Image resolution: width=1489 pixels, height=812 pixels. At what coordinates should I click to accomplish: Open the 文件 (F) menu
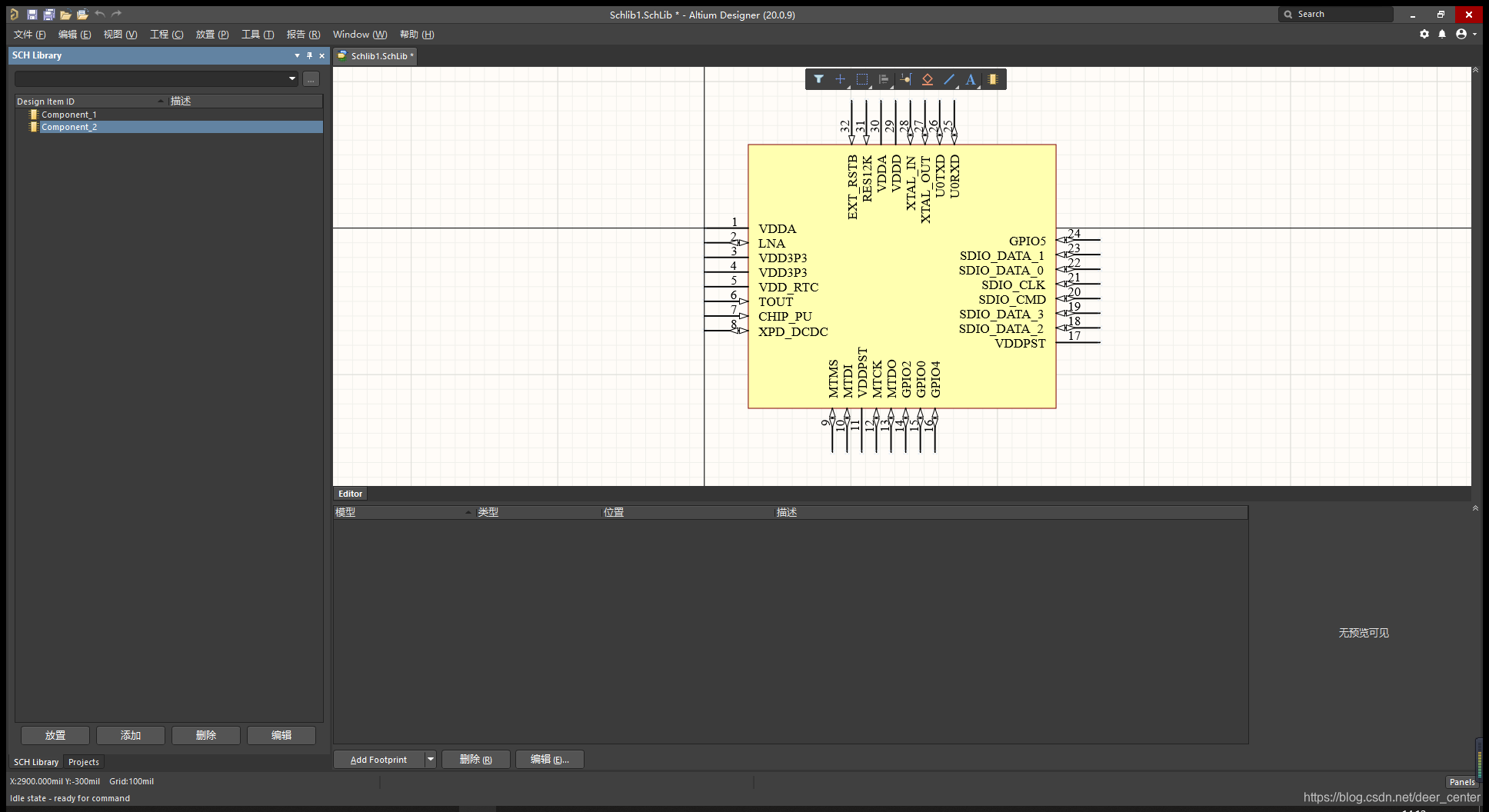(x=29, y=35)
